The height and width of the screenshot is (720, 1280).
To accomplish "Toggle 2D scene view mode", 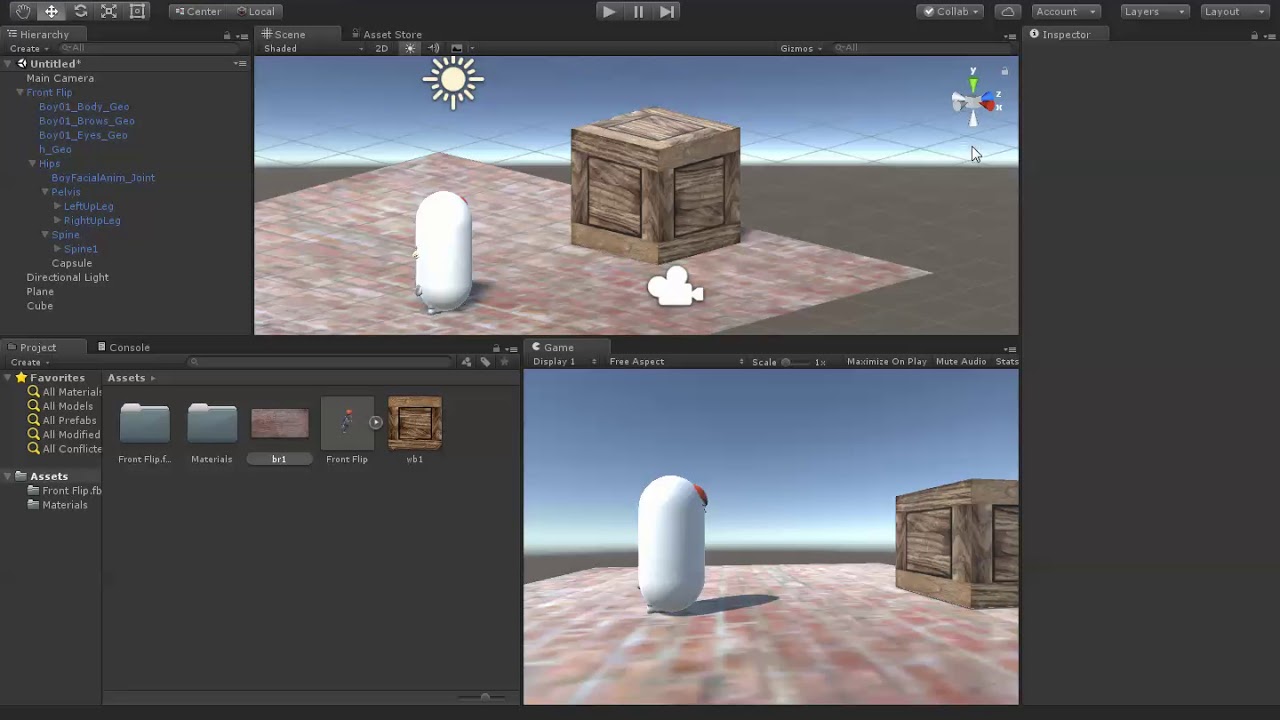I will 381,48.
